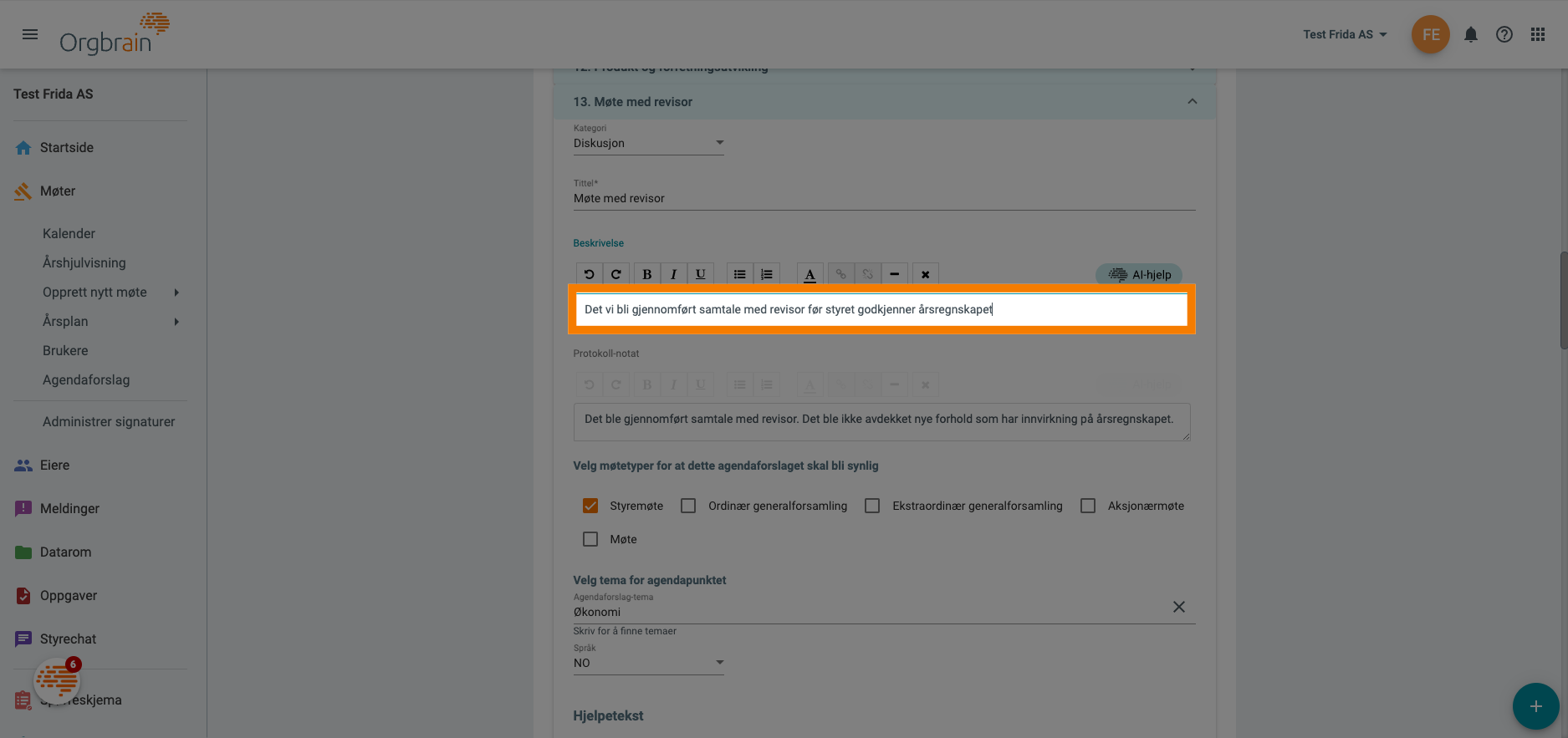The width and height of the screenshot is (1568, 738).
Task: Open the hamburger navigation menu
Action: 30,34
